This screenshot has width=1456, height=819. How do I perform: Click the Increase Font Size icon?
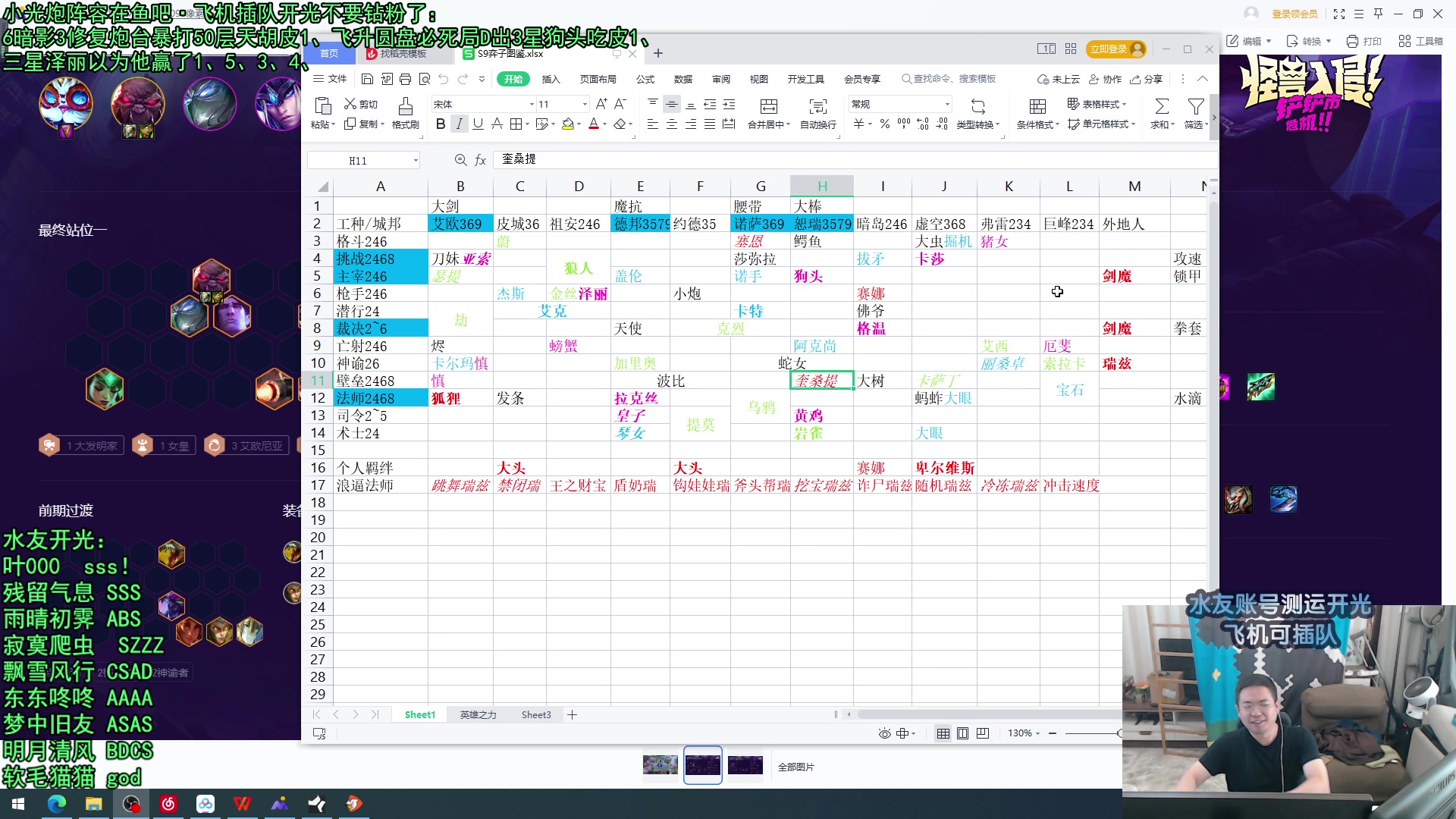(x=601, y=104)
